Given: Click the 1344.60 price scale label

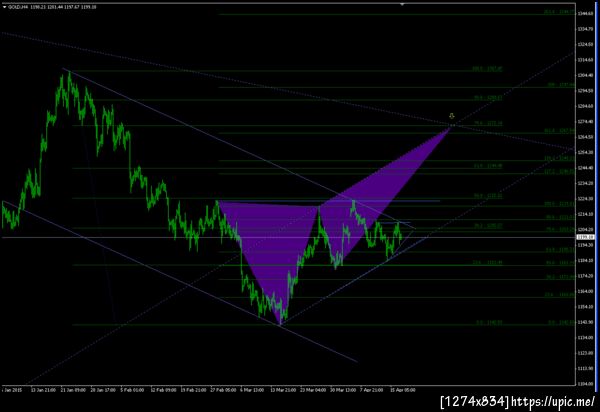Looking at the screenshot, I should 585,14.
